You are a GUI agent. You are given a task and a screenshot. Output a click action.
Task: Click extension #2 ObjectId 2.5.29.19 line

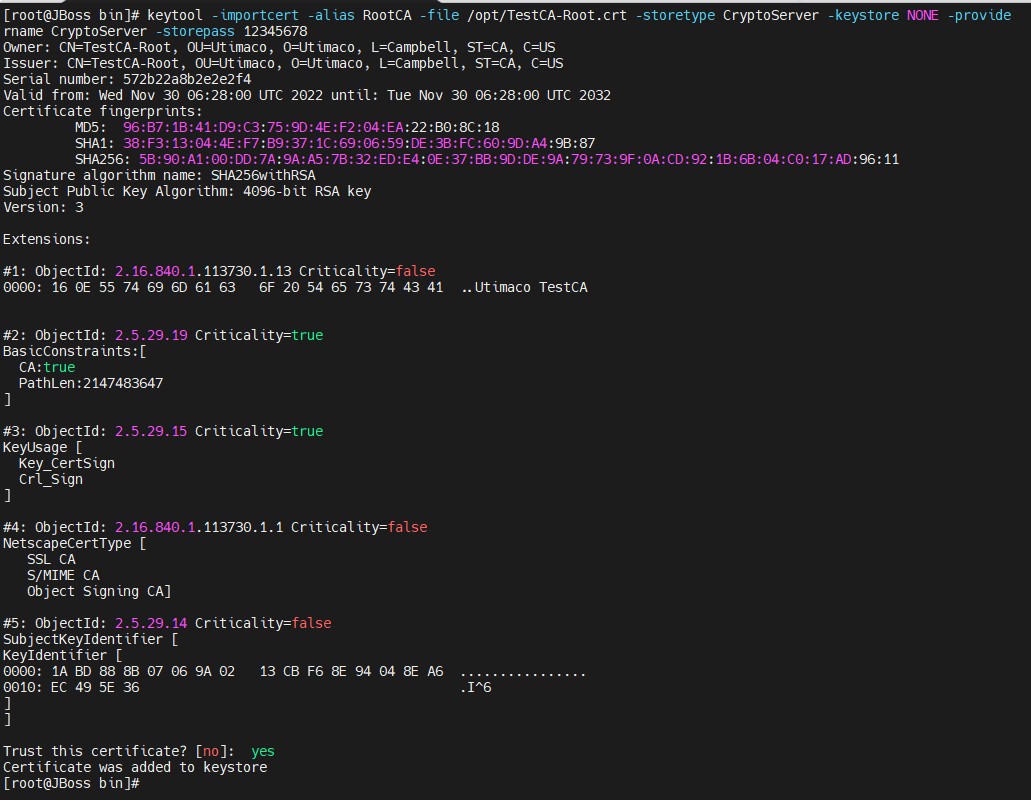click(163, 335)
